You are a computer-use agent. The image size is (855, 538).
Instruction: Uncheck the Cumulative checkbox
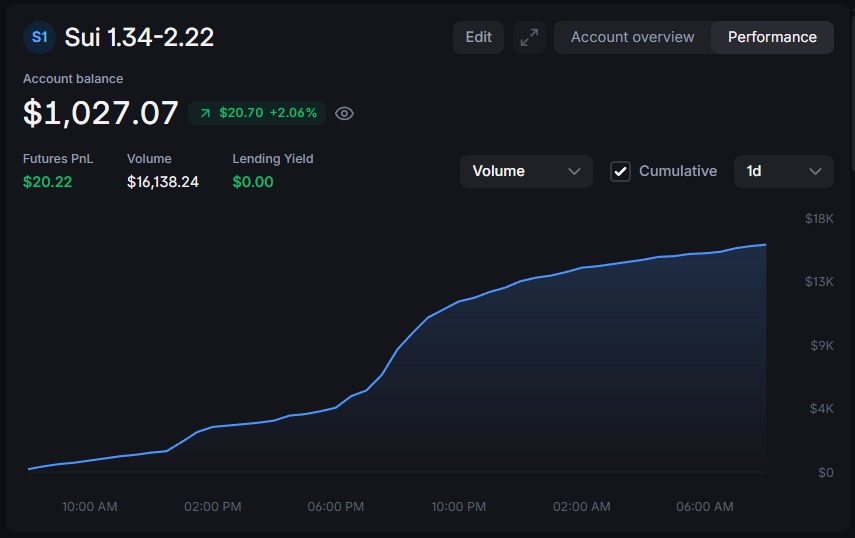click(620, 171)
